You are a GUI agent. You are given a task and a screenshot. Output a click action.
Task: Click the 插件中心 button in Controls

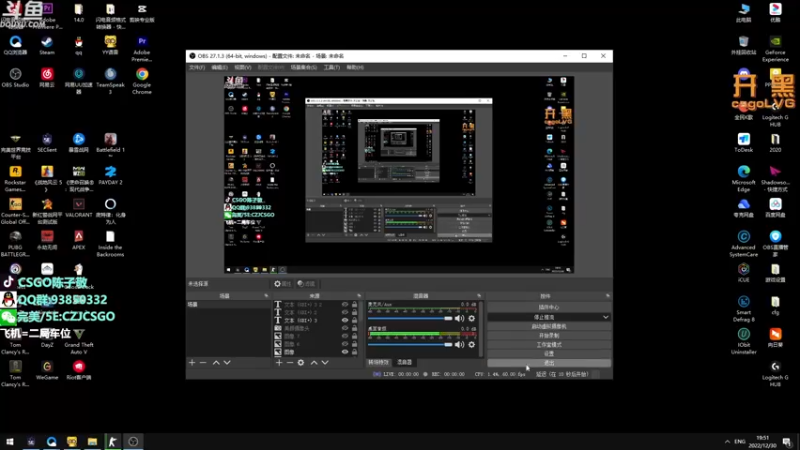pos(549,307)
